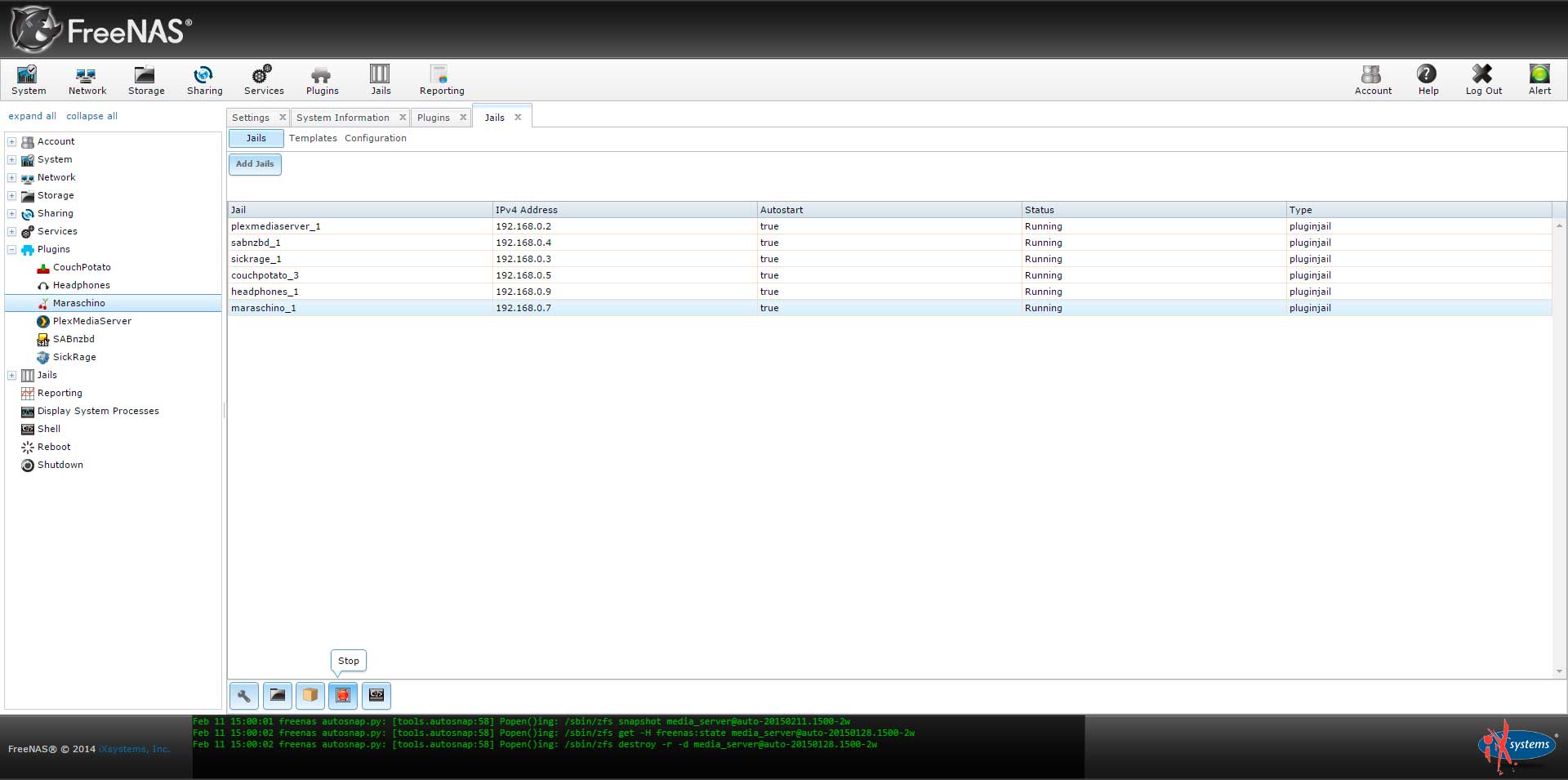1568x780 pixels.
Task: Select CouchPotato plugin in sidebar tree
Action: click(82, 267)
